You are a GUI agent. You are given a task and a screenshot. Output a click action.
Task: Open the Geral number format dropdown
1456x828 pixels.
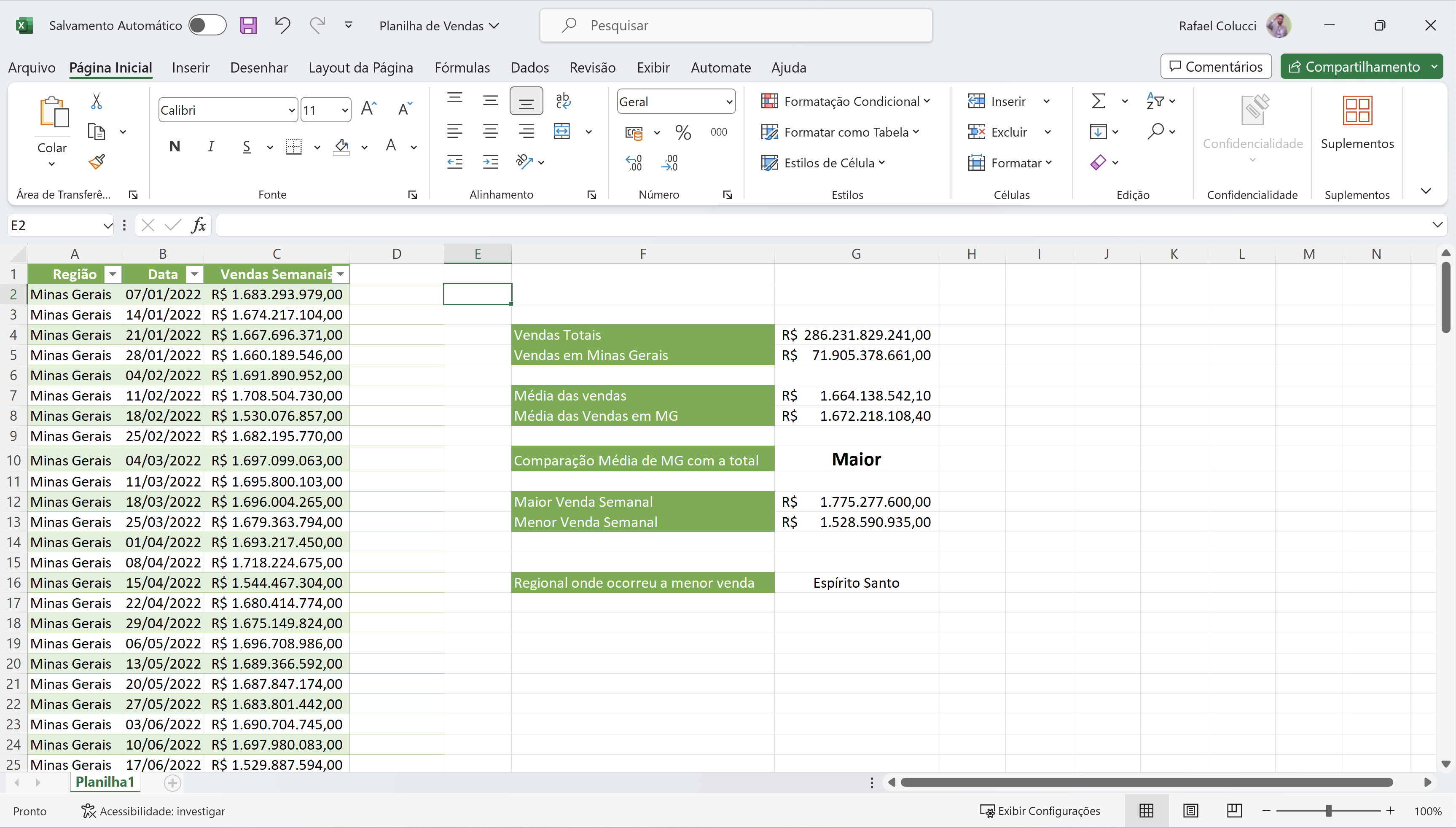click(x=729, y=102)
